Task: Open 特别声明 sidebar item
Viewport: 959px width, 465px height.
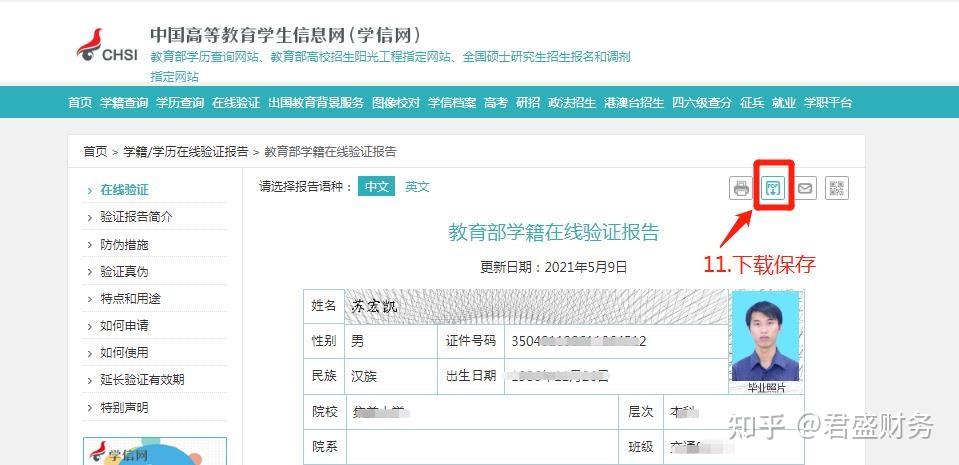Action: (x=125, y=407)
